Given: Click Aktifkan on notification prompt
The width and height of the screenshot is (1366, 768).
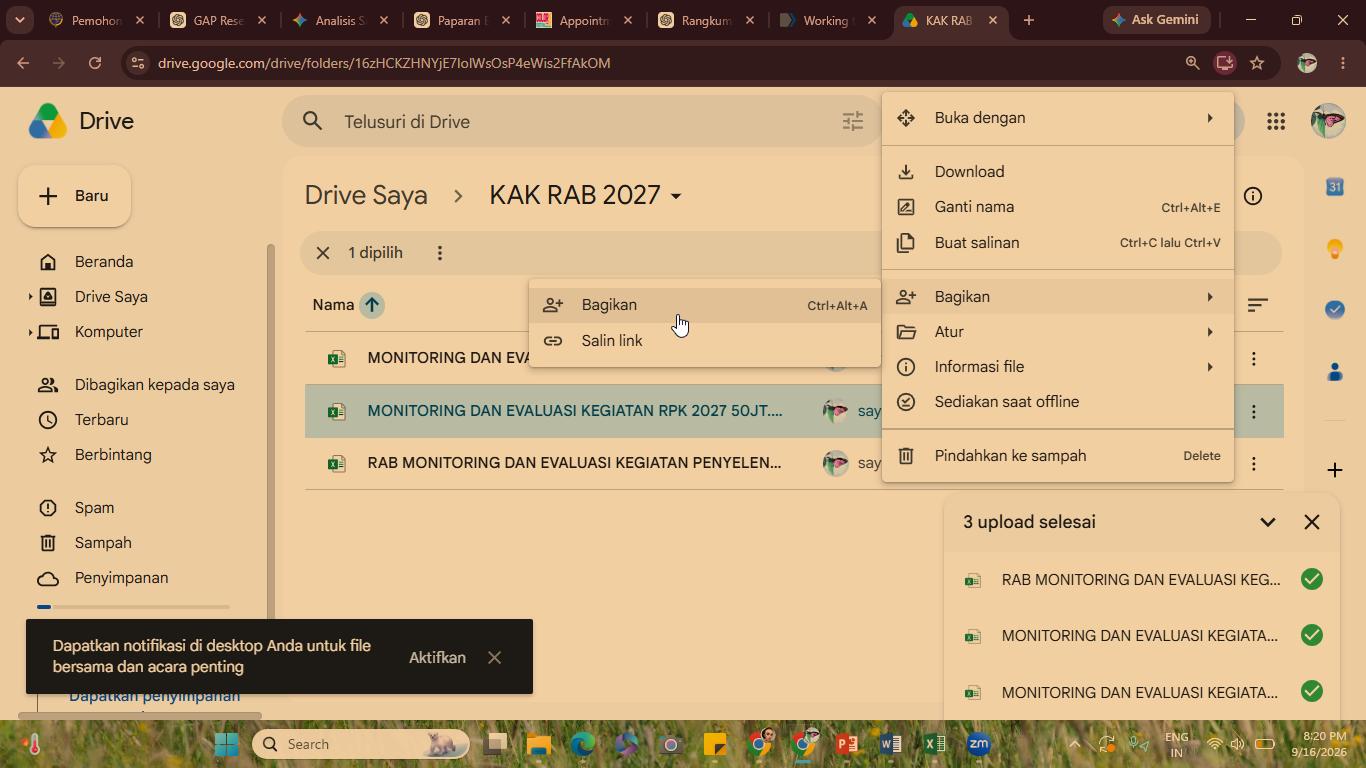Looking at the screenshot, I should coord(437,658).
